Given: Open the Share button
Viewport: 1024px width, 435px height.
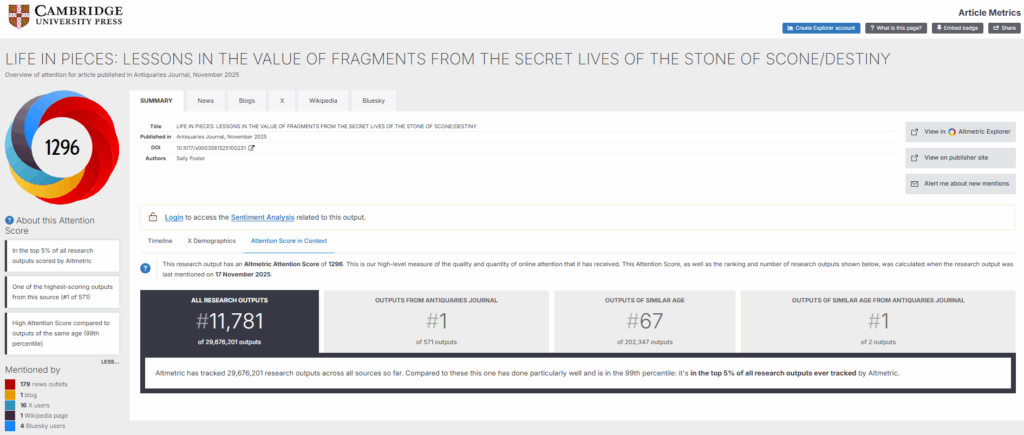Looking at the screenshot, I should point(1003,28).
